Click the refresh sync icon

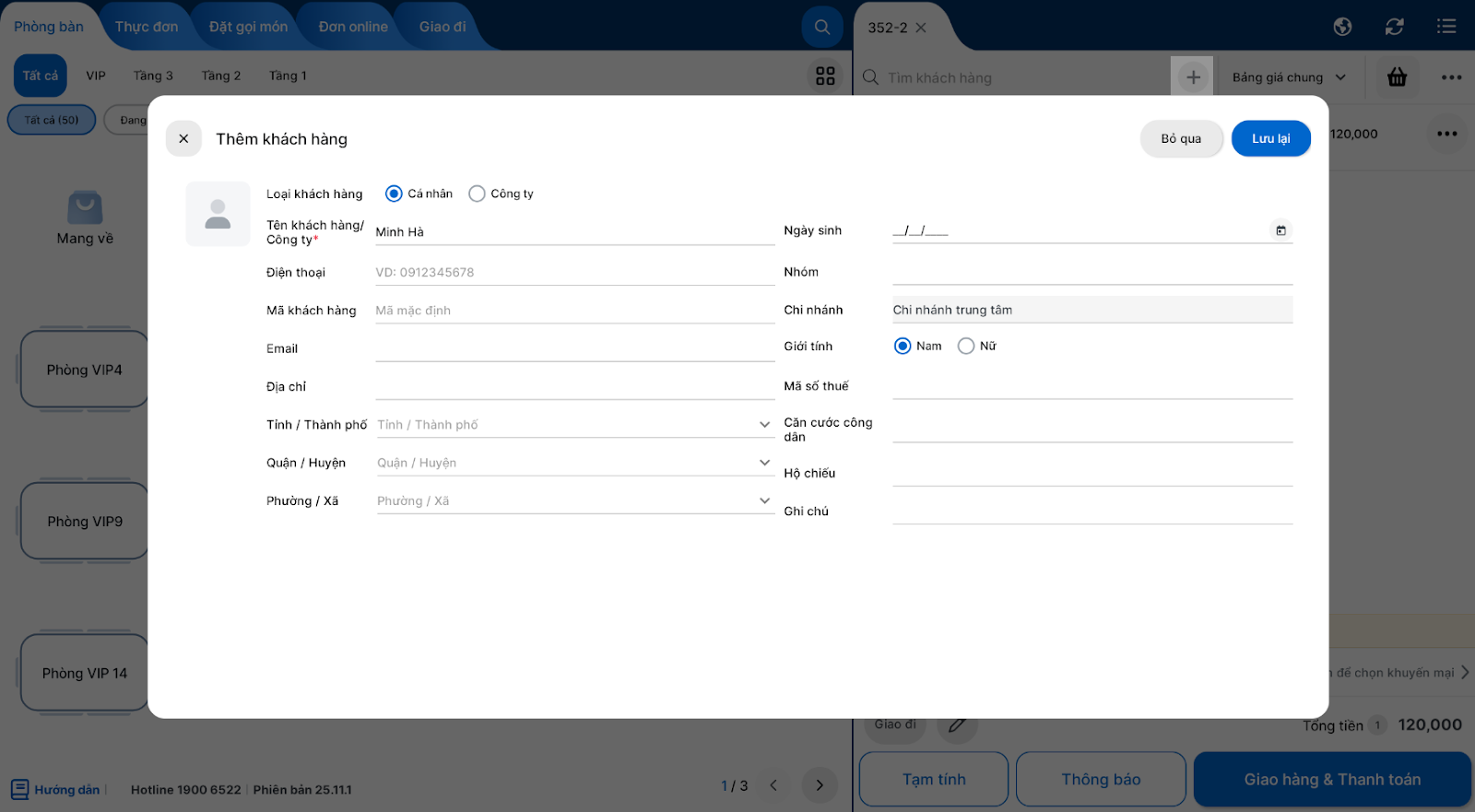(x=1394, y=27)
